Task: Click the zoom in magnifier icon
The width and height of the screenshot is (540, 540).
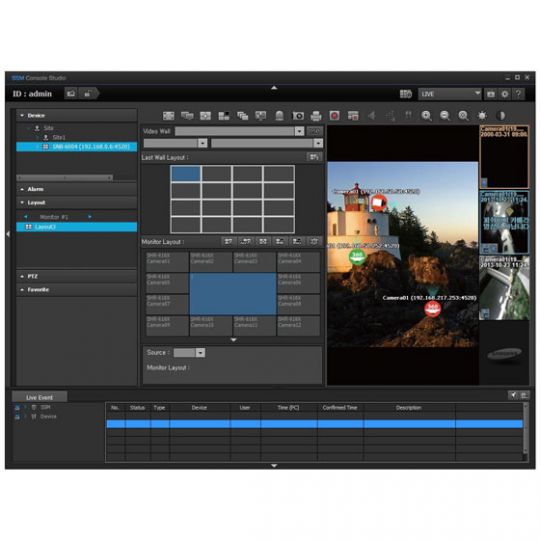Action: [x=426, y=116]
